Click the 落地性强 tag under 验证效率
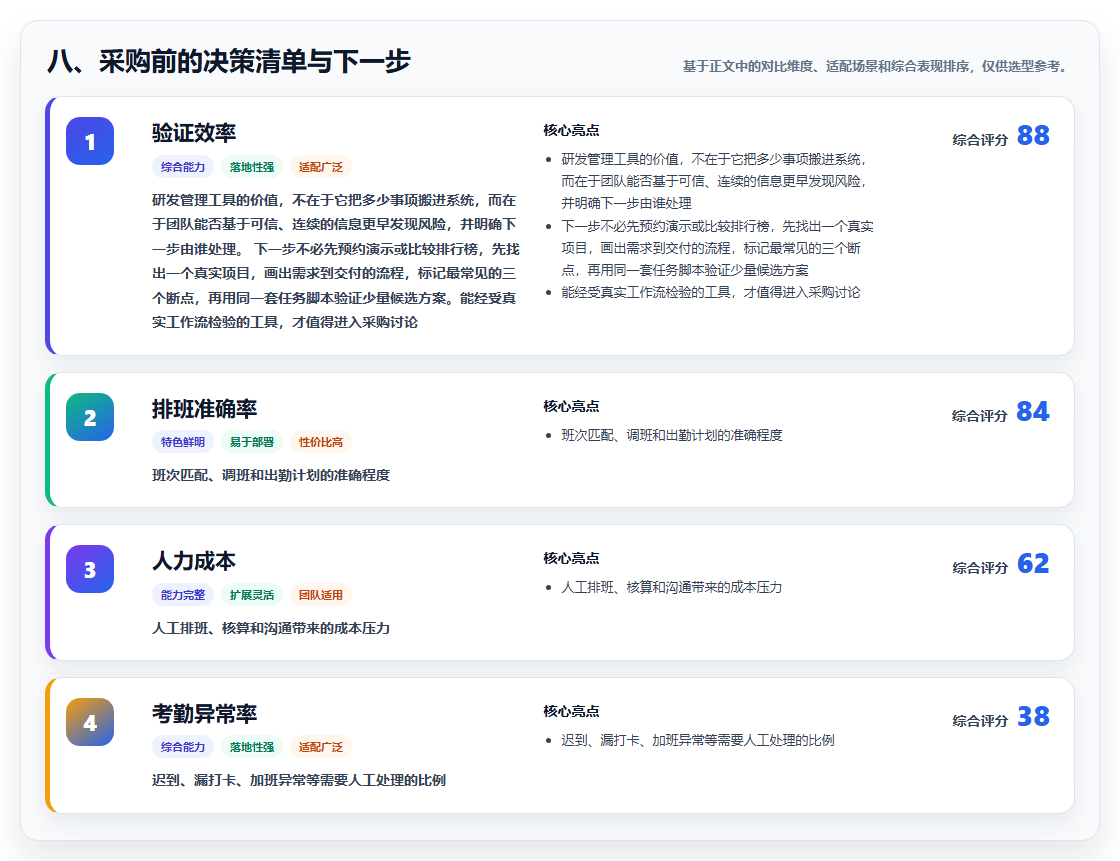Viewport: 1120px width, 861px height. coord(252,167)
